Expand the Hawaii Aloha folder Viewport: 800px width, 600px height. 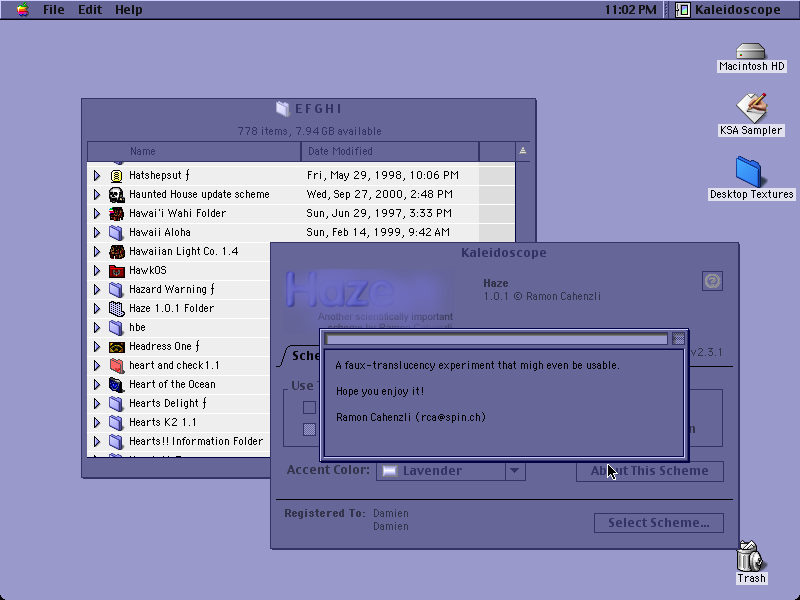97,233
